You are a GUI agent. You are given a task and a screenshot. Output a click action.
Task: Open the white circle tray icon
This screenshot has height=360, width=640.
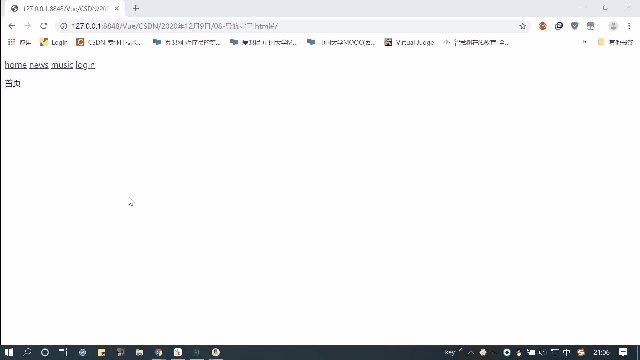coord(507,352)
